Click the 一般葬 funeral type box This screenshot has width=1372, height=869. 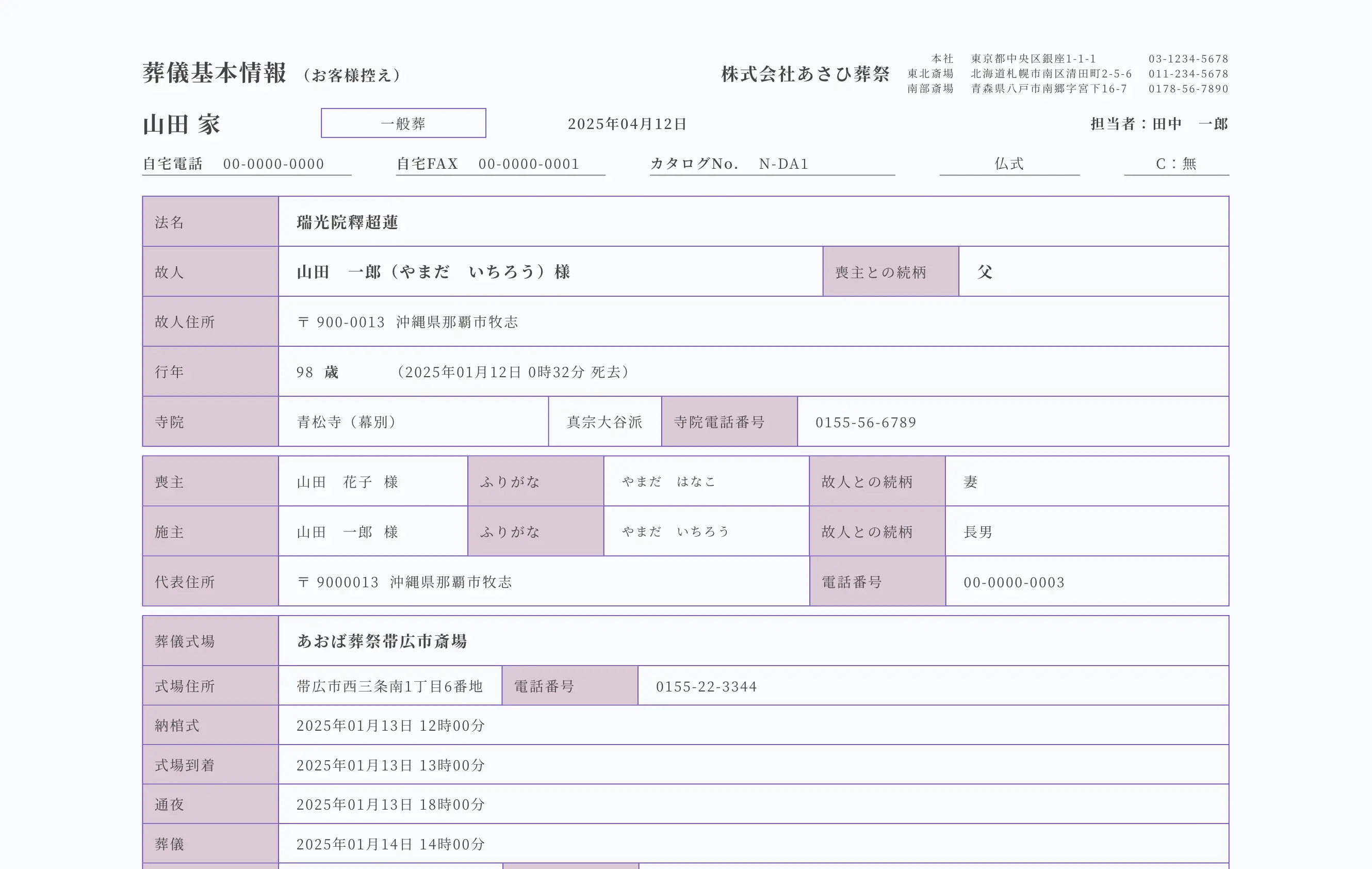[403, 123]
